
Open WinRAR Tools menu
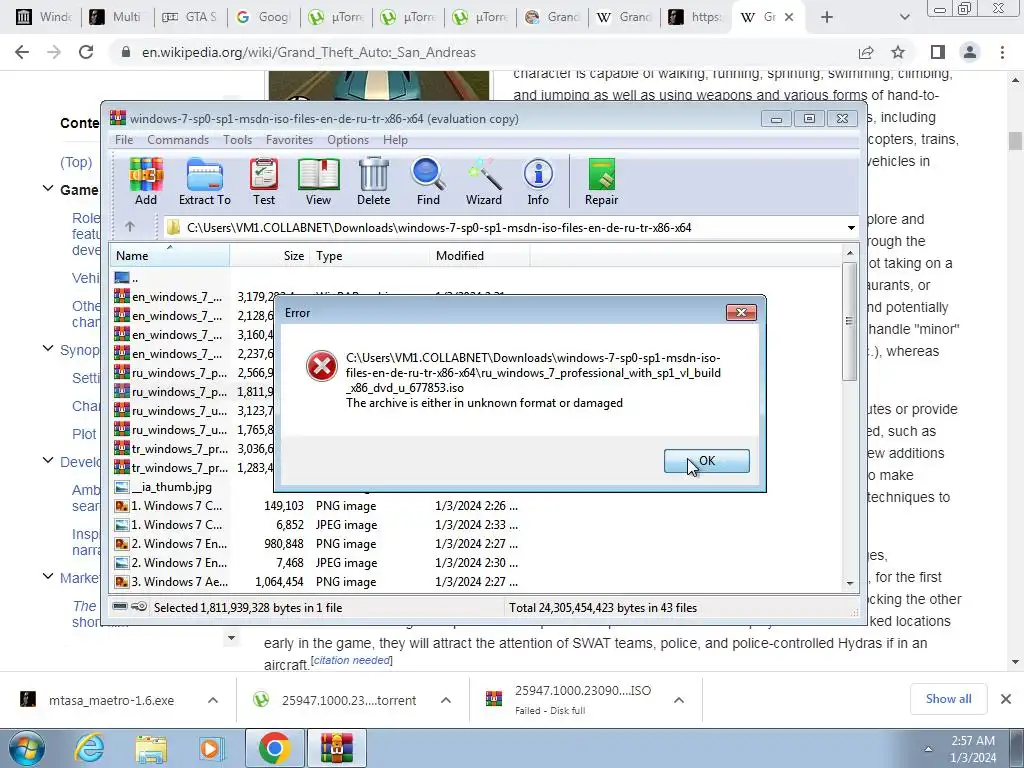(x=237, y=140)
